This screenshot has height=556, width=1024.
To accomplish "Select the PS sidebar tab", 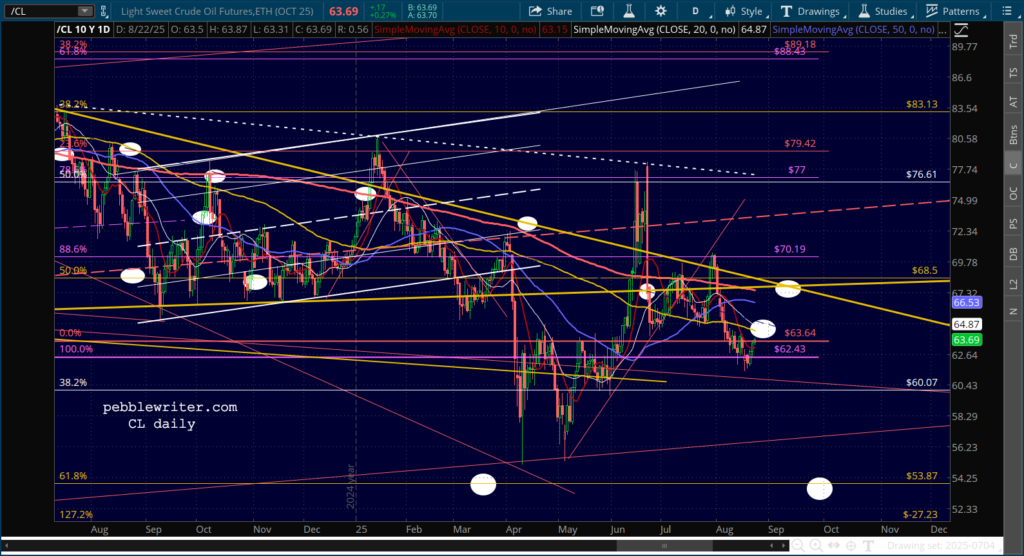I will (x=1013, y=223).
